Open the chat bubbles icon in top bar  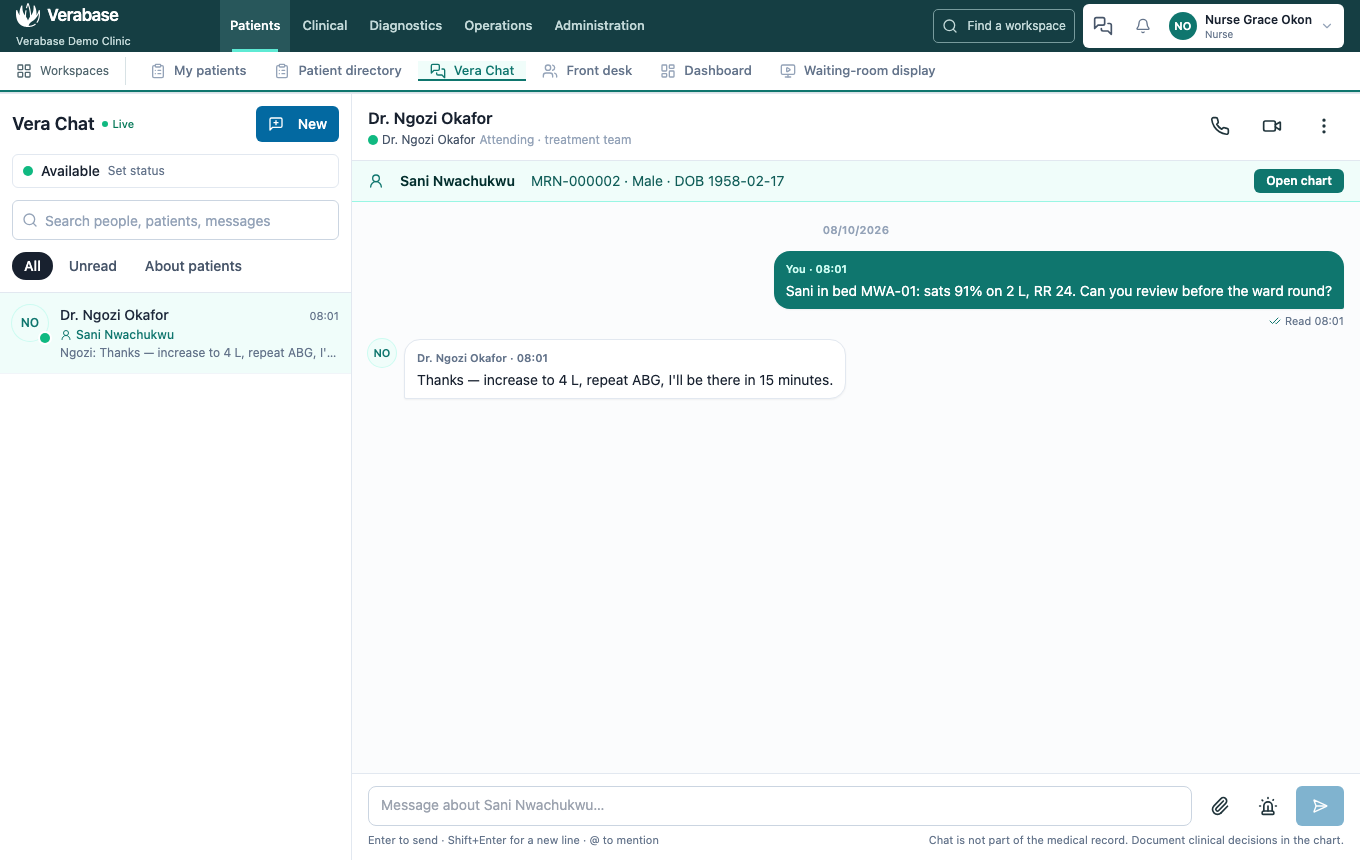[1103, 26]
